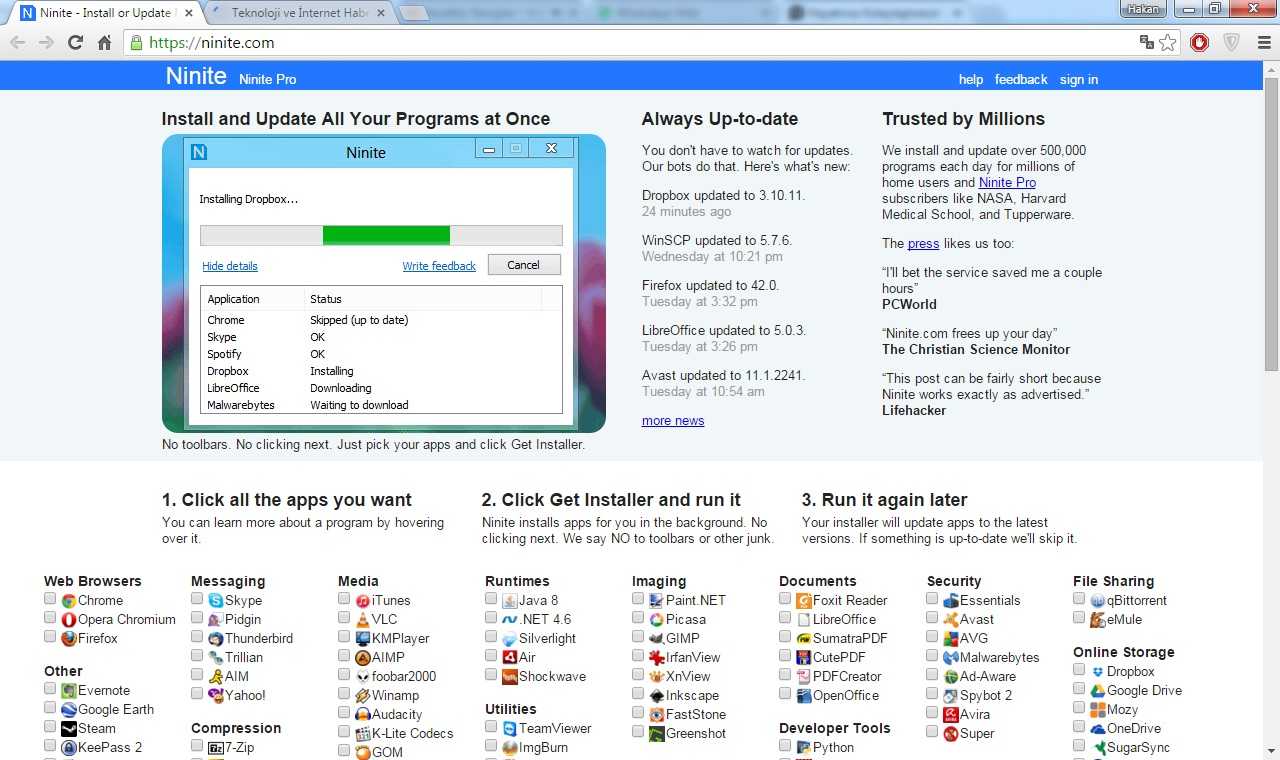The height and width of the screenshot is (760, 1280).
Task: Open the press link
Action: [x=923, y=244]
